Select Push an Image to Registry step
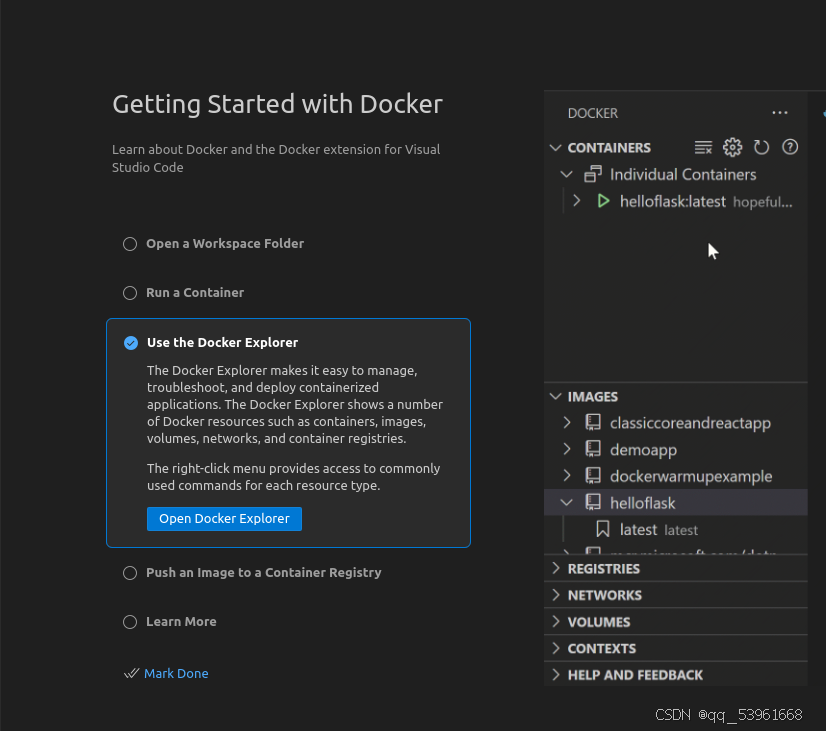 [x=263, y=572]
